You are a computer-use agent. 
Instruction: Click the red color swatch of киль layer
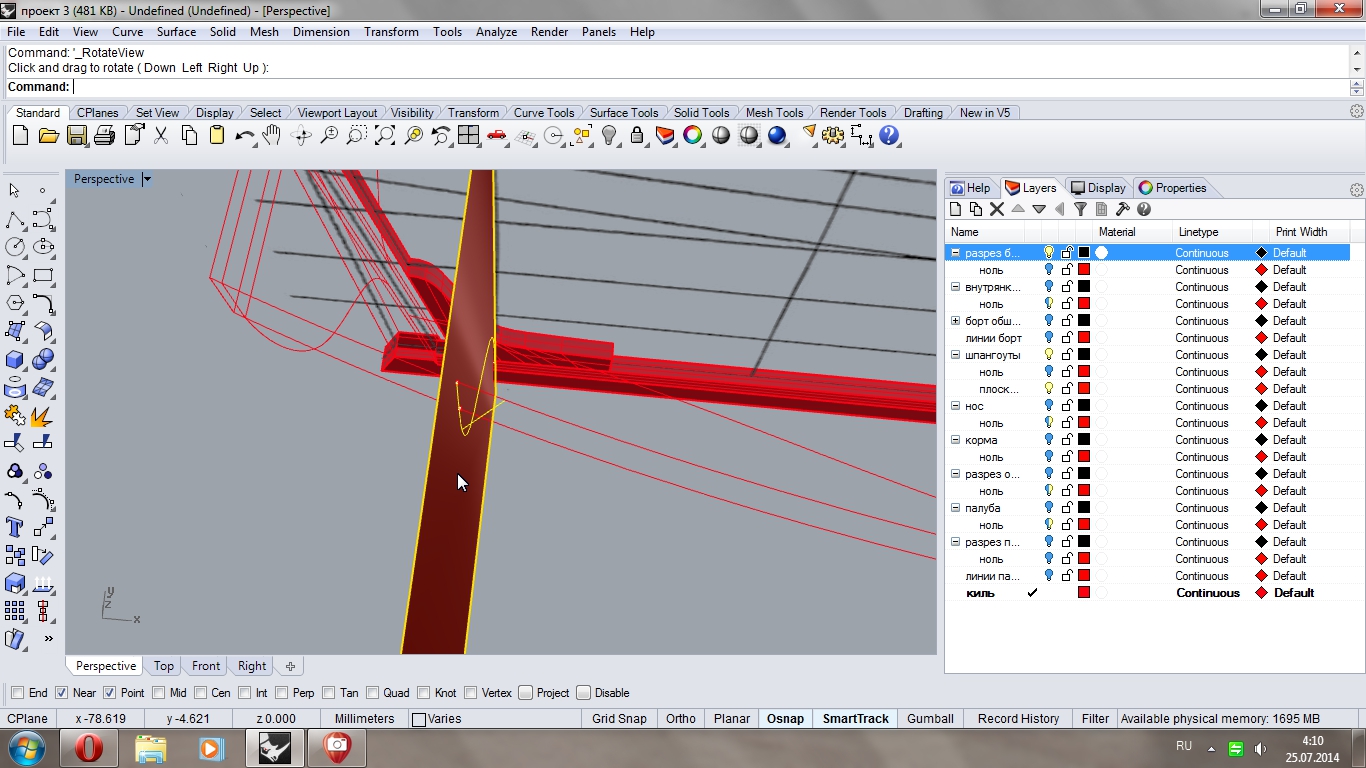pyautogui.click(x=1083, y=593)
